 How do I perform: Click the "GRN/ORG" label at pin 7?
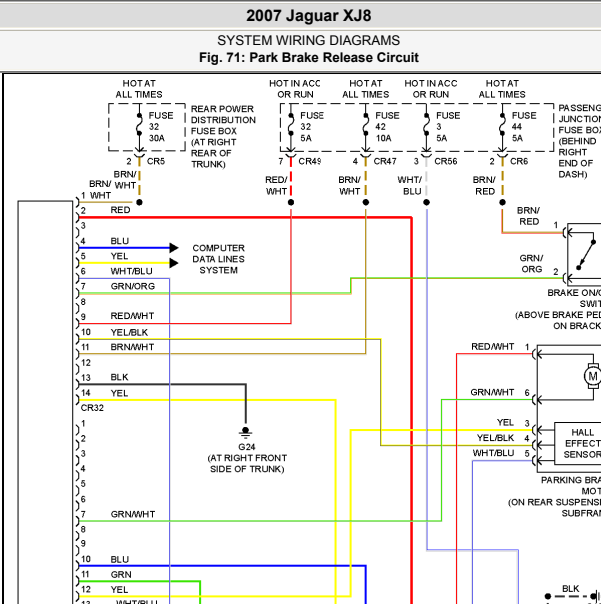click(x=133, y=286)
